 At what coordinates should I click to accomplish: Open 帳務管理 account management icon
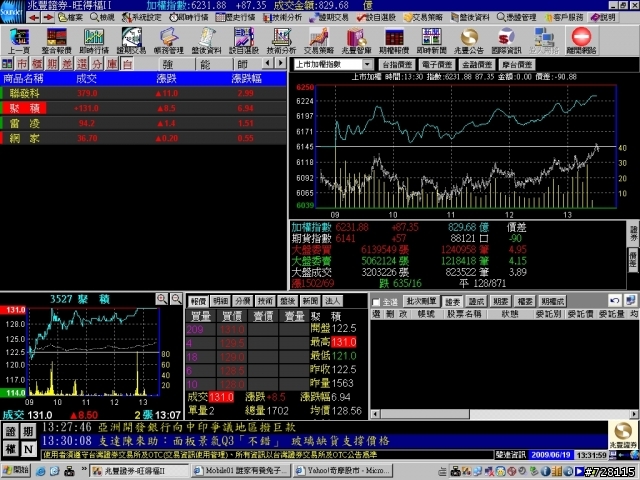[x=169, y=41]
